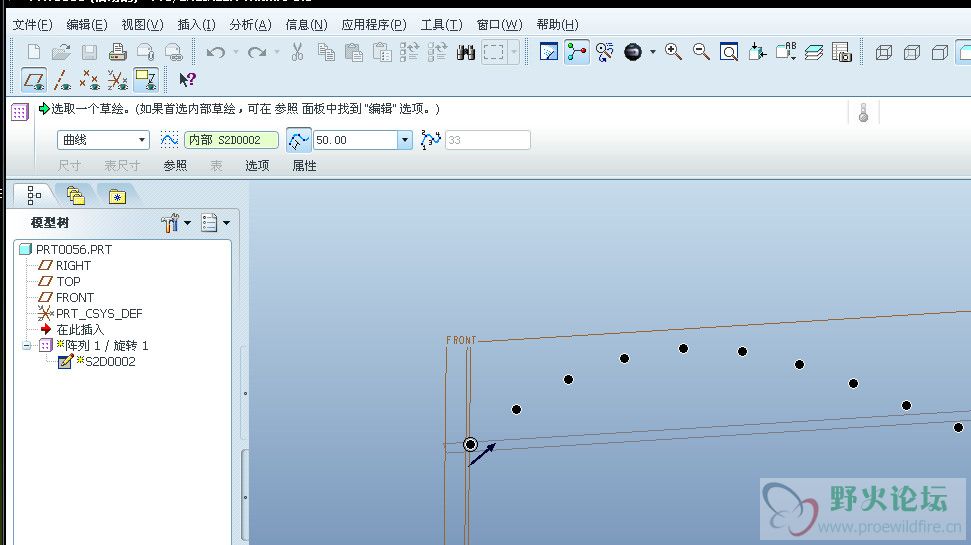Open the saved view list icon
The height and width of the screenshot is (545, 971).
[x=785, y=52]
